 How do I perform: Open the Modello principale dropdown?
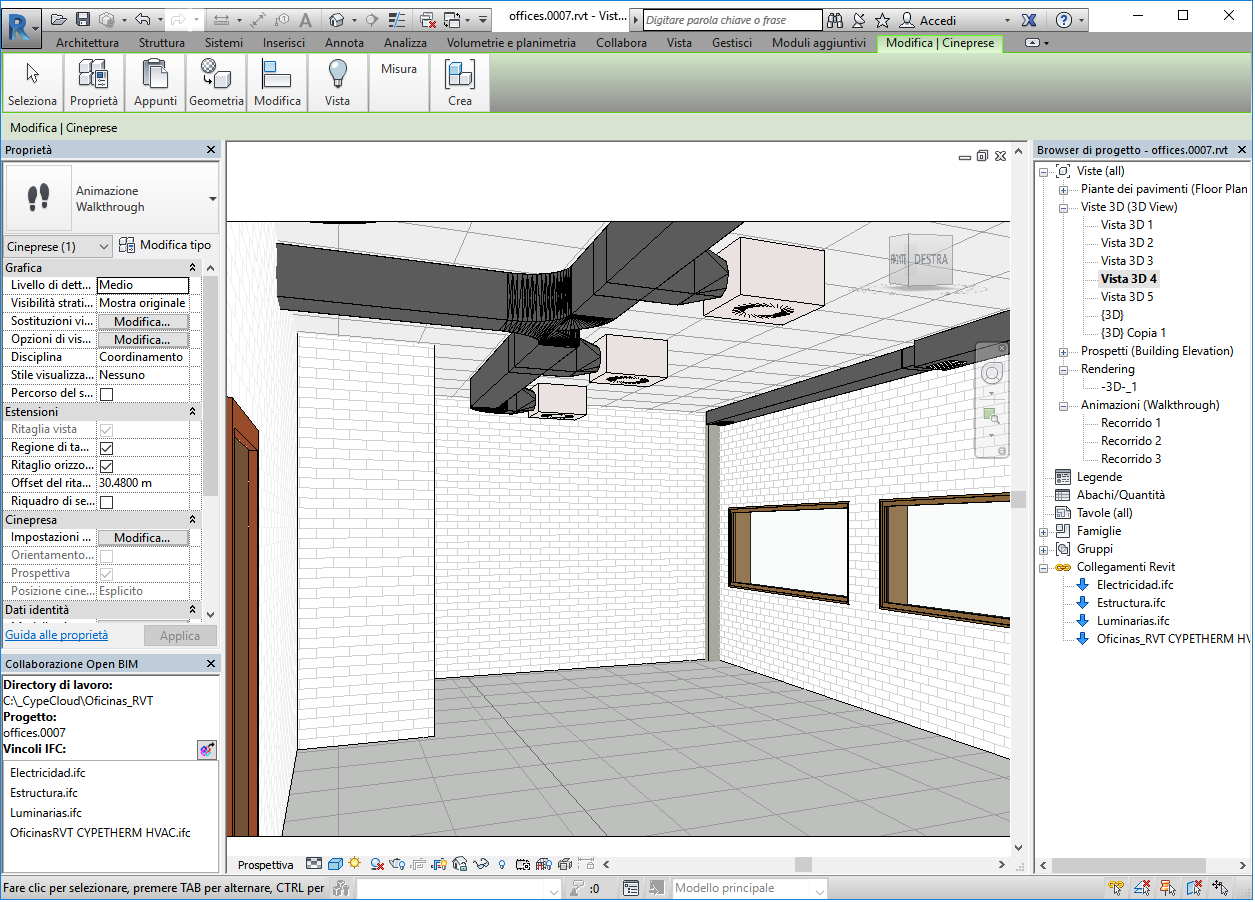pos(750,888)
